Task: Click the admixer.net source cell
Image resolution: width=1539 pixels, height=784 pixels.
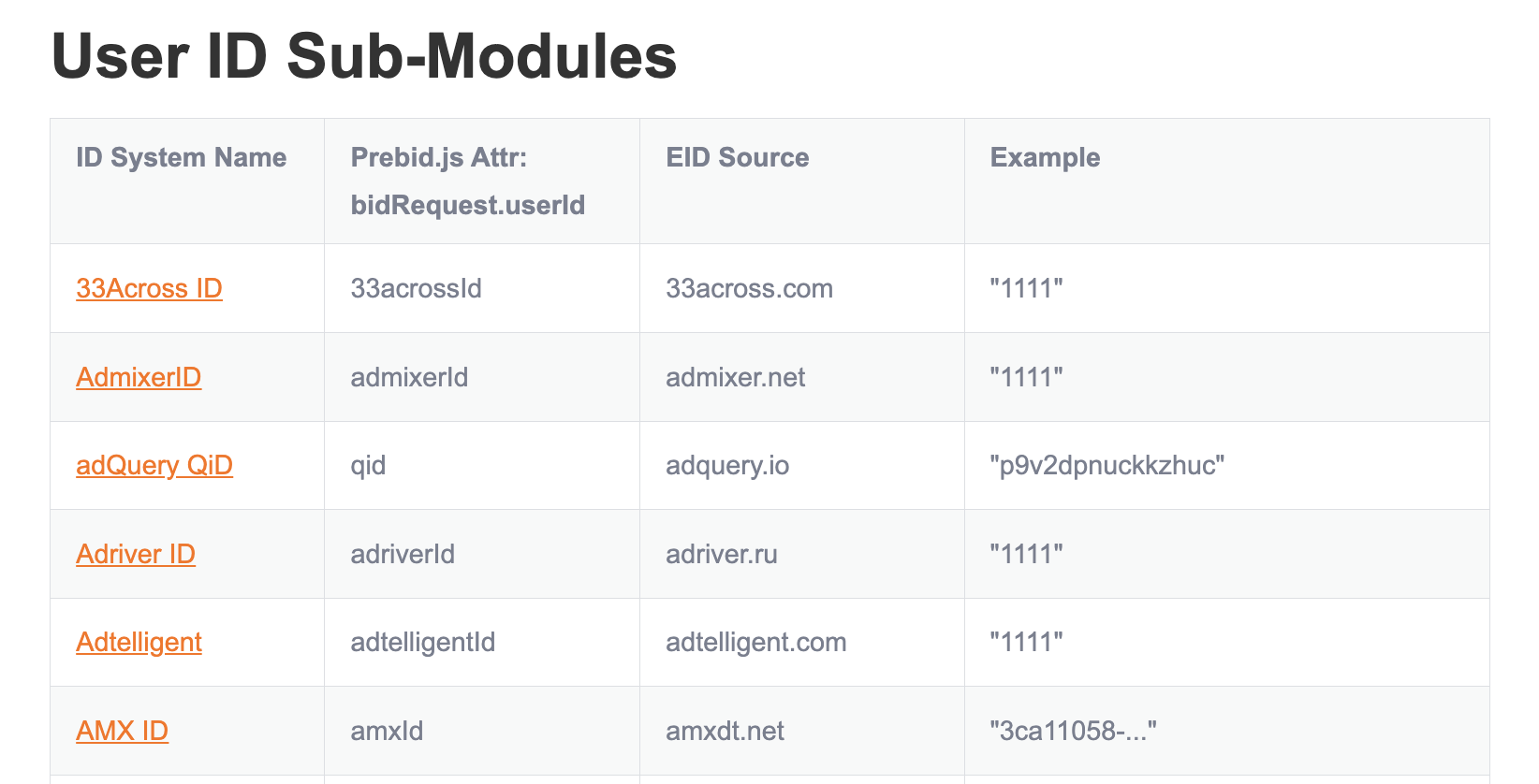Action: pos(735,377)
